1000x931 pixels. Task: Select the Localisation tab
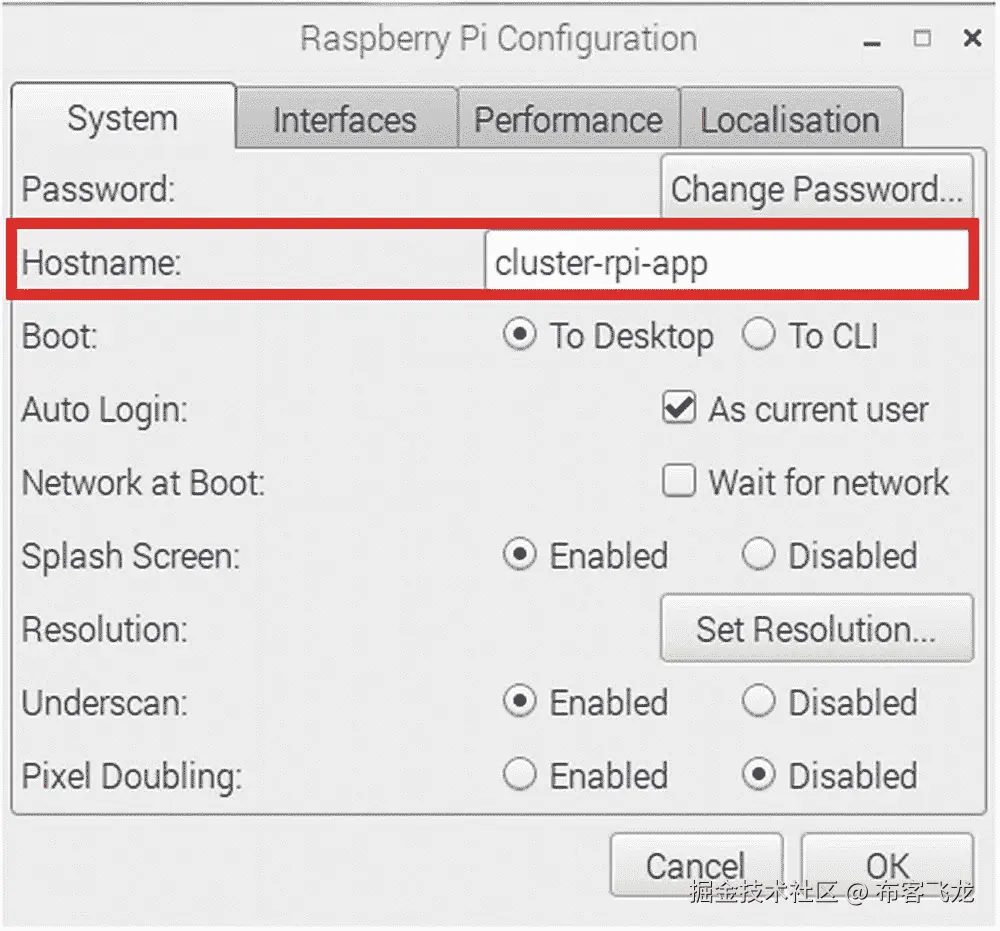point(790,120)
